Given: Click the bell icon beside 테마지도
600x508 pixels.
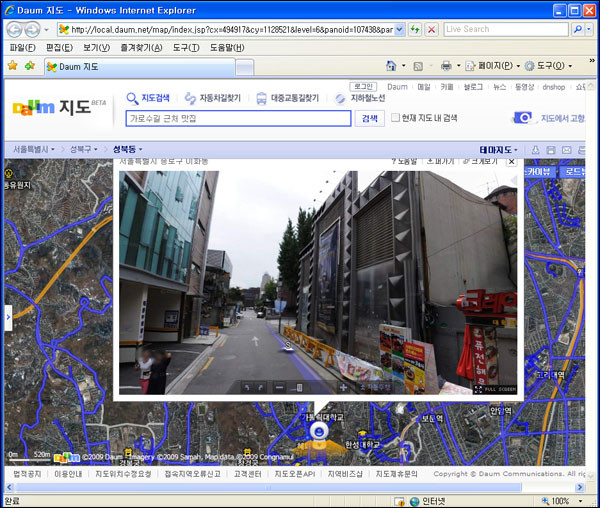Looking at the screenshot, I should tap(536, 150).
